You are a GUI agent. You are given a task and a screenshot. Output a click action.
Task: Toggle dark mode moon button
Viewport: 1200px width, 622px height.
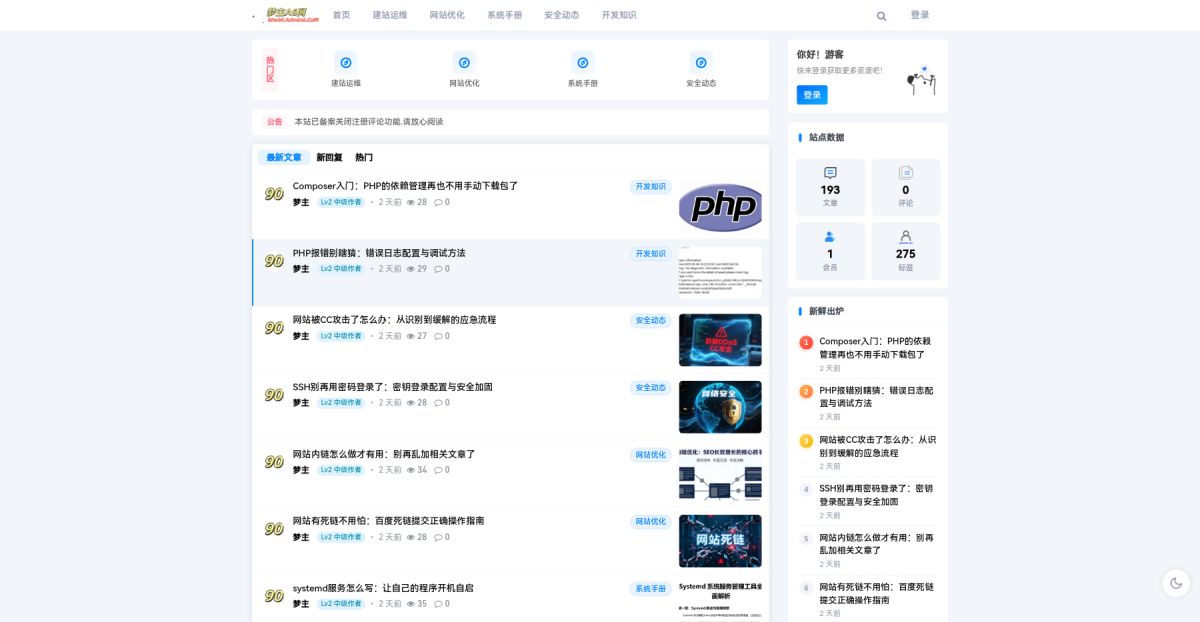tap(1176, 583)
